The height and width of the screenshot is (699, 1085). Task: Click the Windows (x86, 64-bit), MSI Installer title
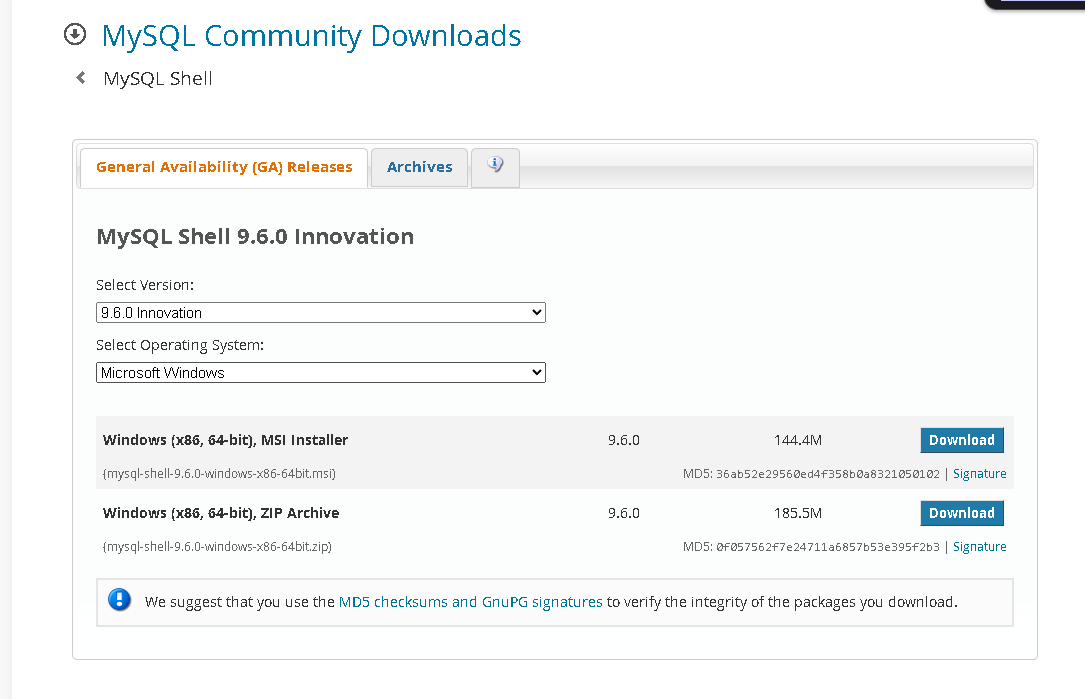pos(226,440)
